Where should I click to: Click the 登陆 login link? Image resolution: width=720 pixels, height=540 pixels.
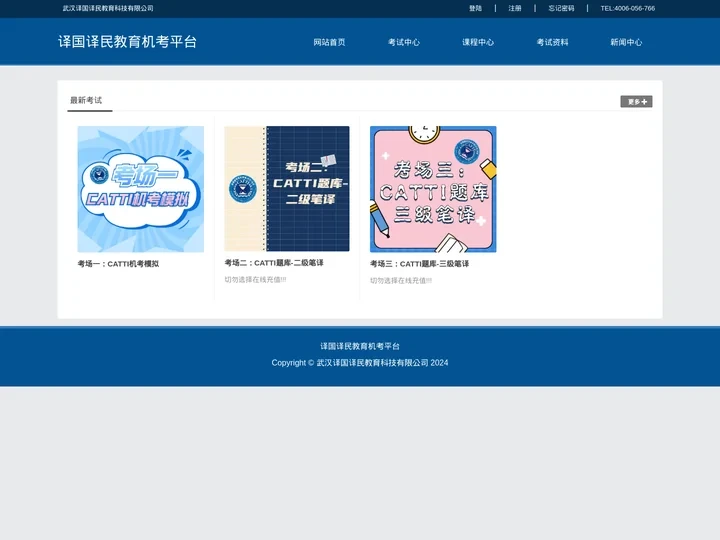475,8
